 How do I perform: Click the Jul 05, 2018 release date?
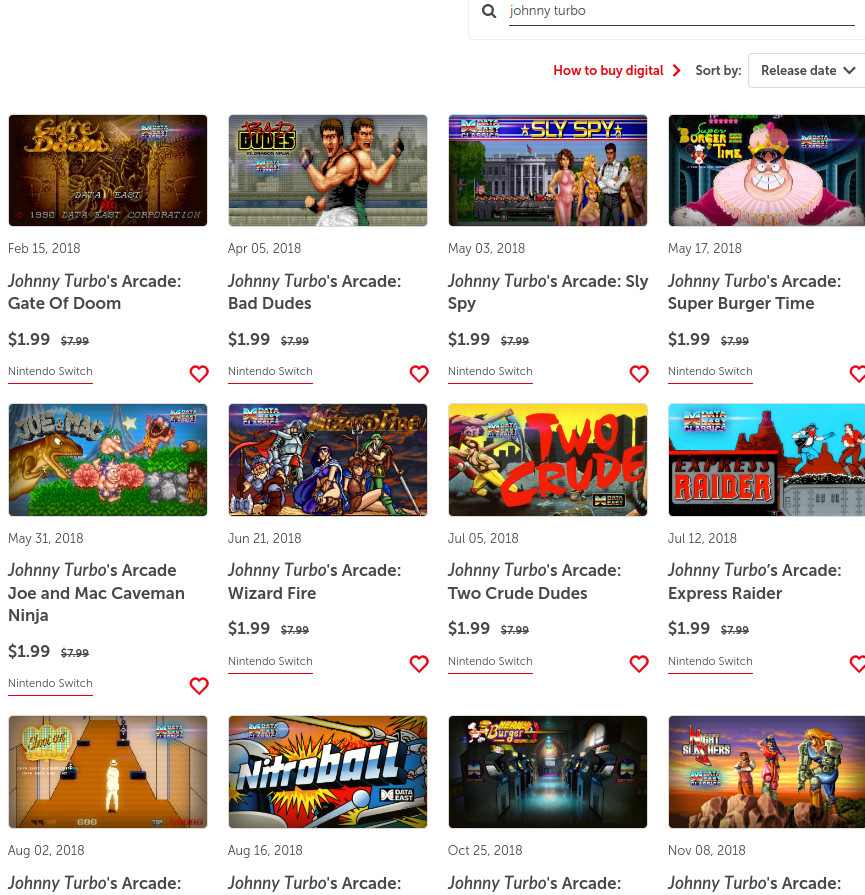[483, 538]
